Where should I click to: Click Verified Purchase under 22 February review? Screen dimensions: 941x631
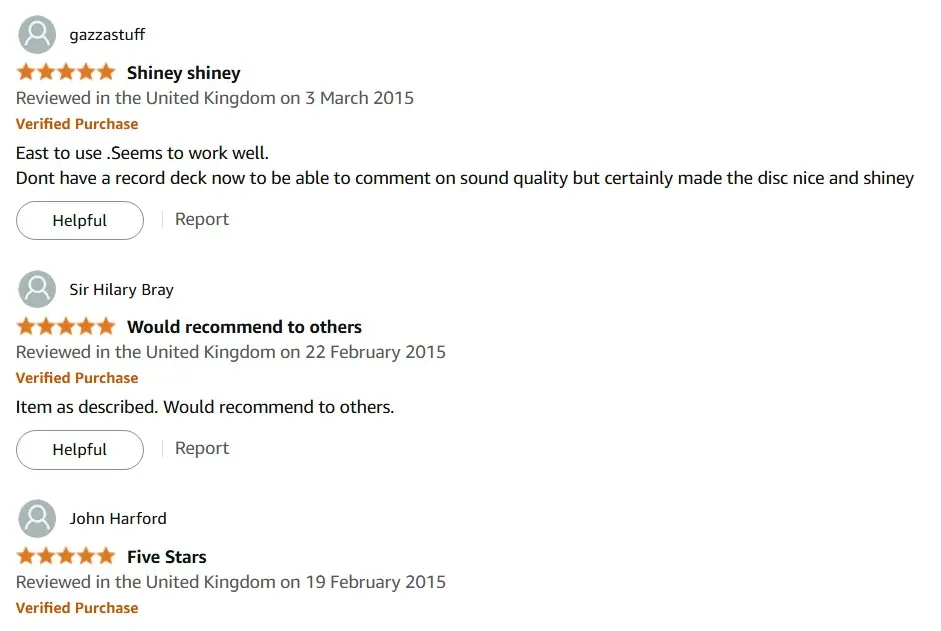(x=77, y=378)
